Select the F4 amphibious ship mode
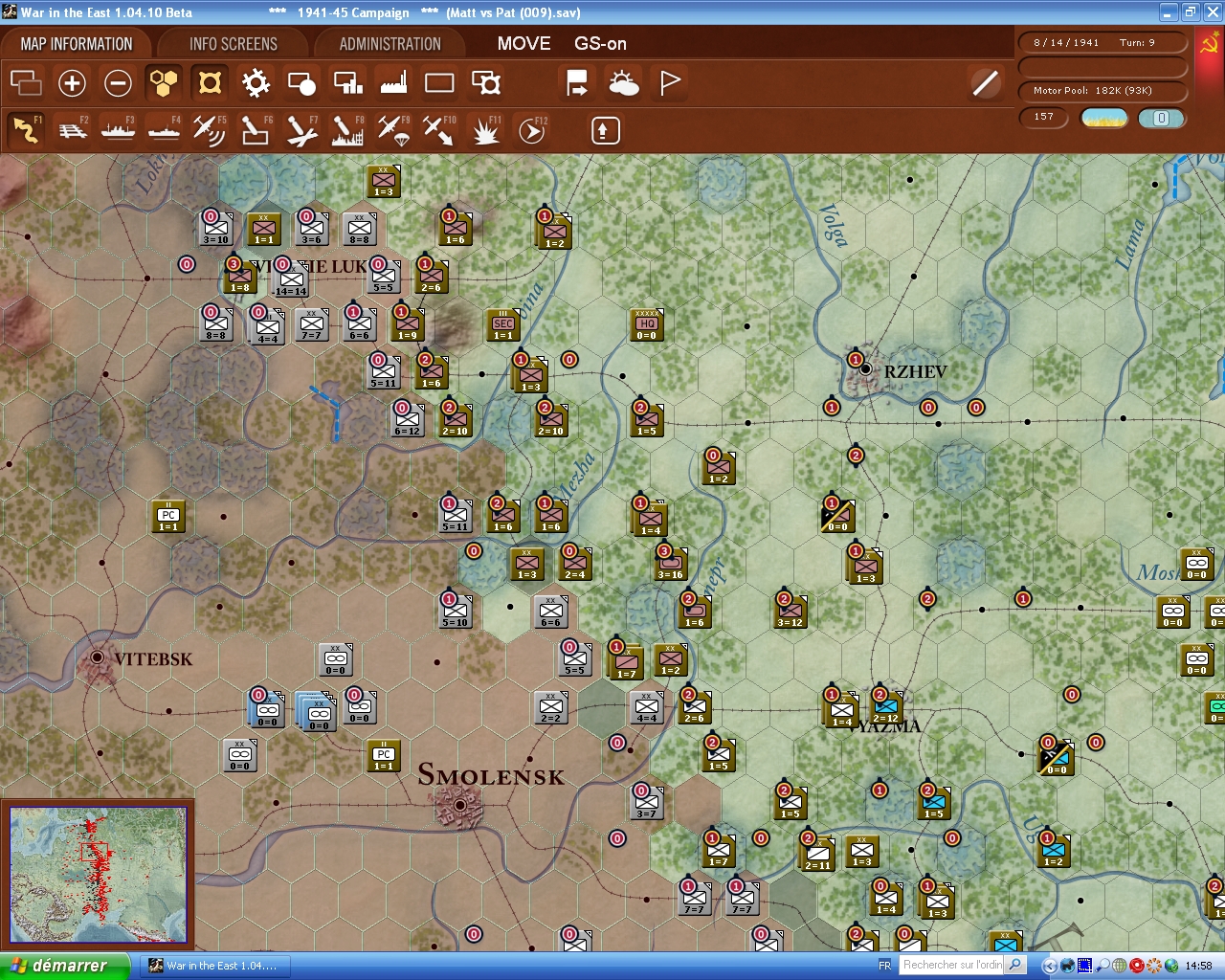The image size is (1225, 980). click(x=164, y=130)
